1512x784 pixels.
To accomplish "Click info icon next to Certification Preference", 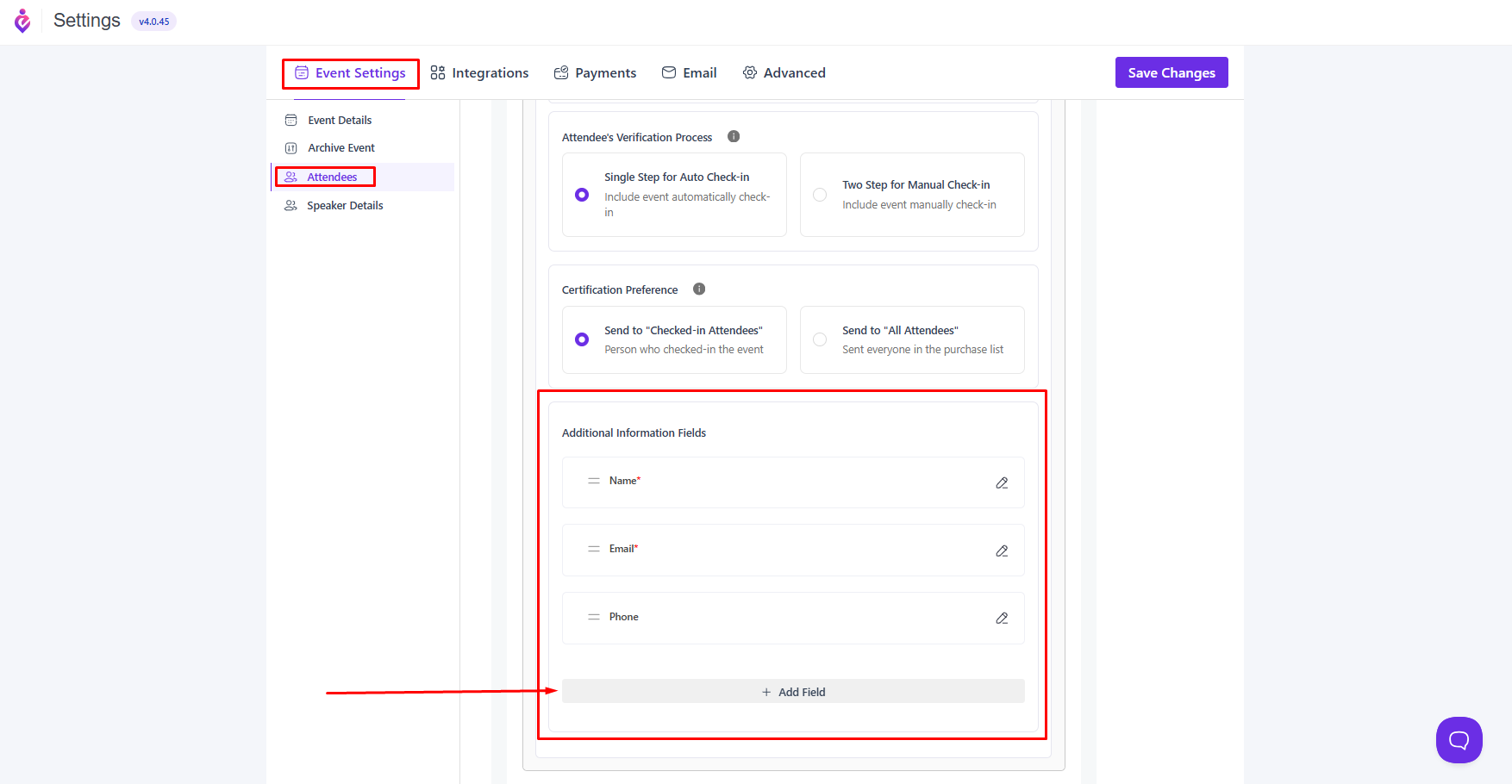I will click(699, 289).
